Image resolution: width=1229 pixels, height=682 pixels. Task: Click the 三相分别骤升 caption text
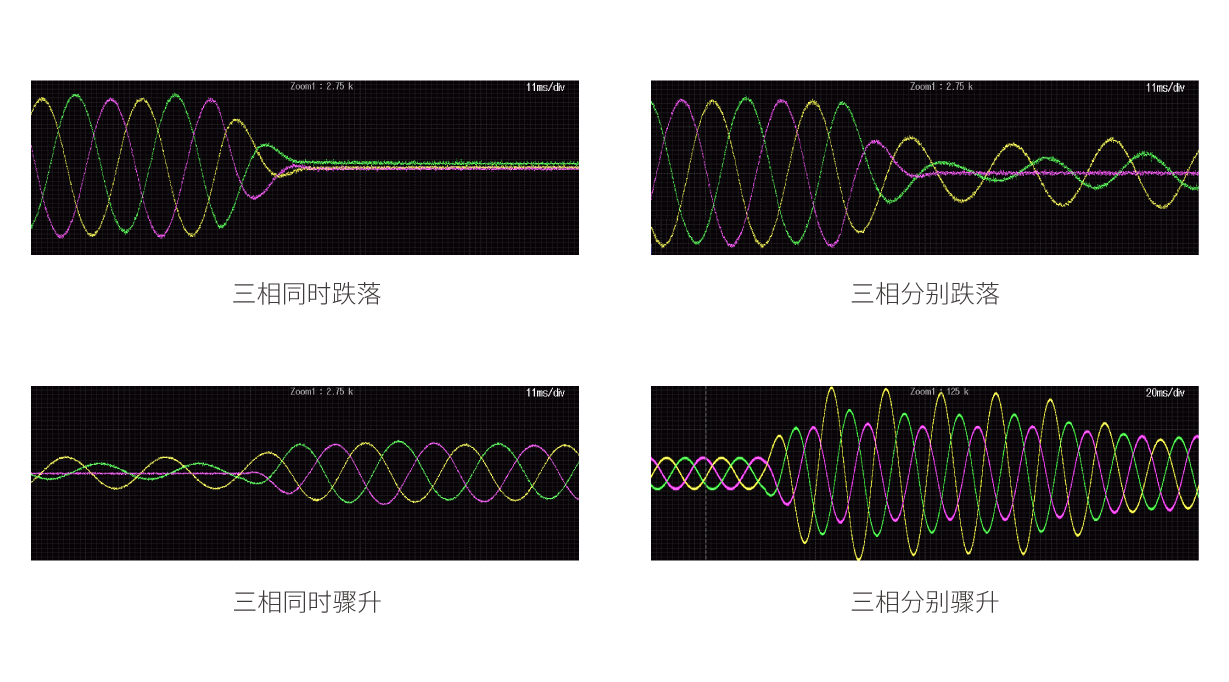[x=925, y=602]
